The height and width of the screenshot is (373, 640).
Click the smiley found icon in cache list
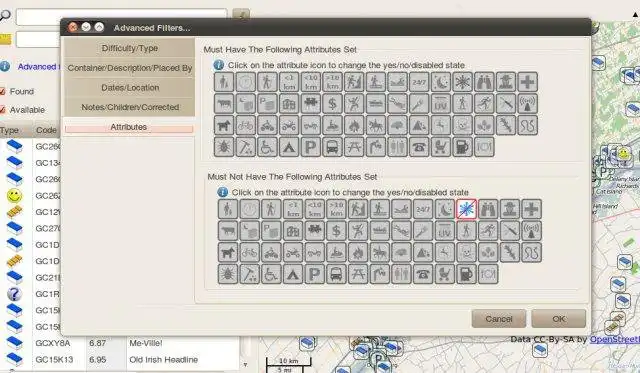coord(14,196)
